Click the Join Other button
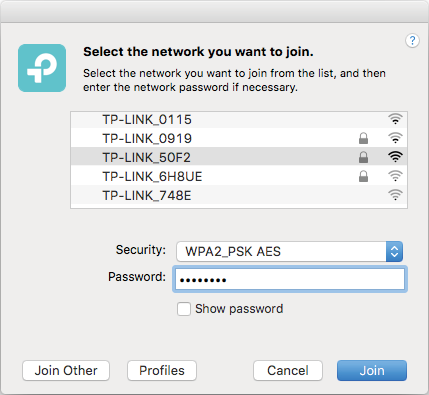This screenshot has width=429, height=395. [66, 370]
